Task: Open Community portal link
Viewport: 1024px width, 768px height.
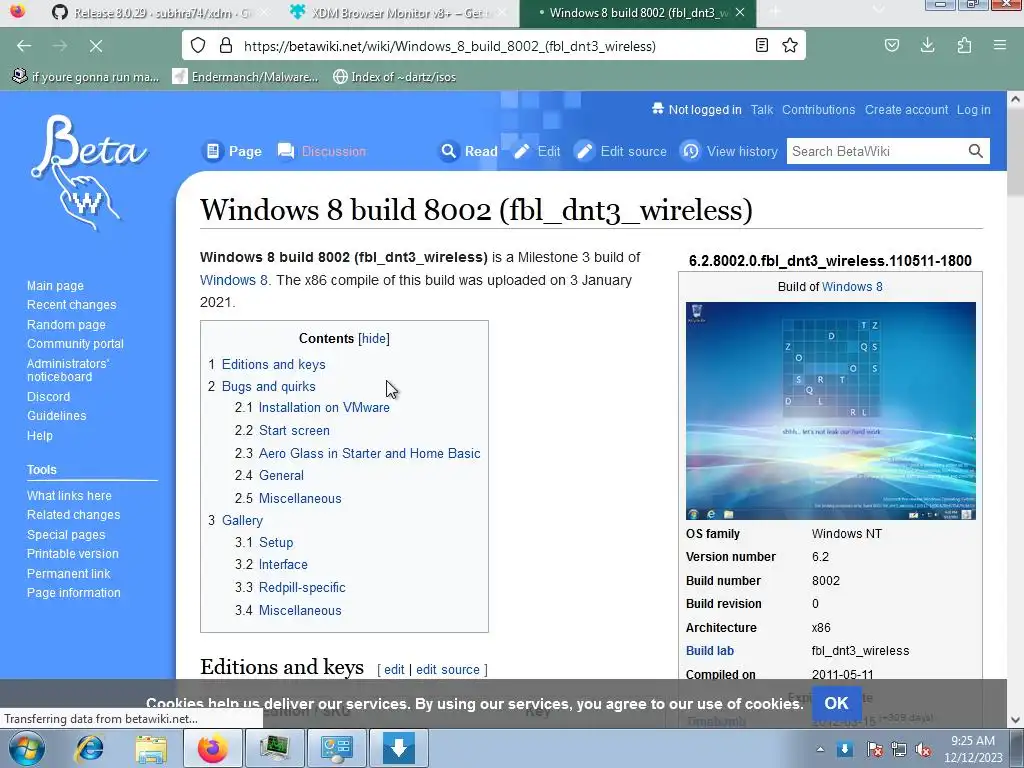Action: click(75, 344)
